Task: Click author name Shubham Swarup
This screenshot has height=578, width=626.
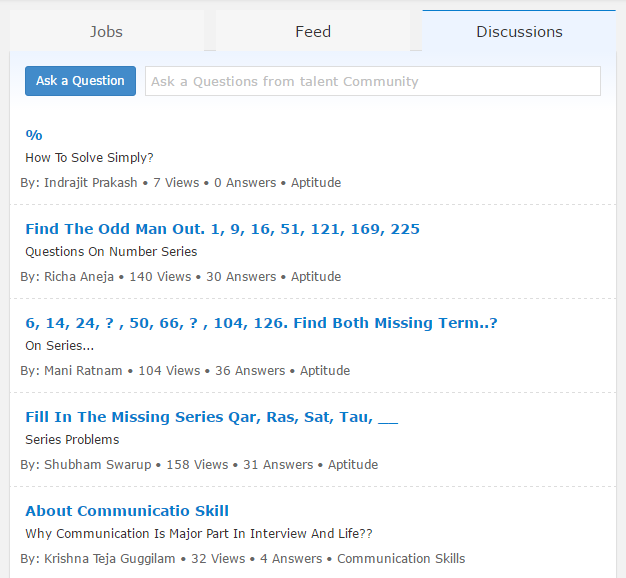Action: (x=98, y=465)
